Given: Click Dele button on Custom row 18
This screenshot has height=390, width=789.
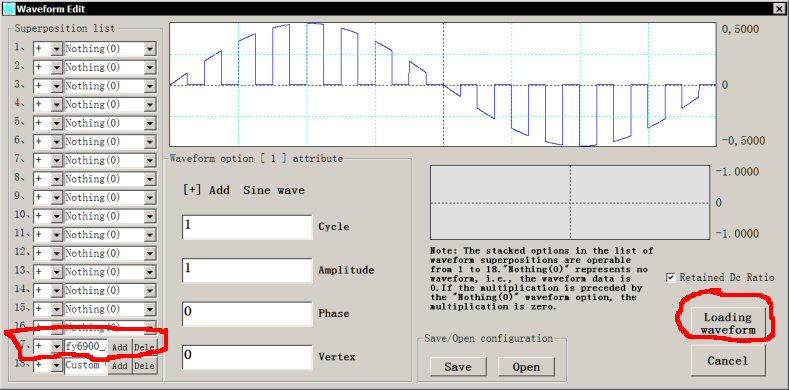Looking at the screenshot, I should (x=144, y=366).
